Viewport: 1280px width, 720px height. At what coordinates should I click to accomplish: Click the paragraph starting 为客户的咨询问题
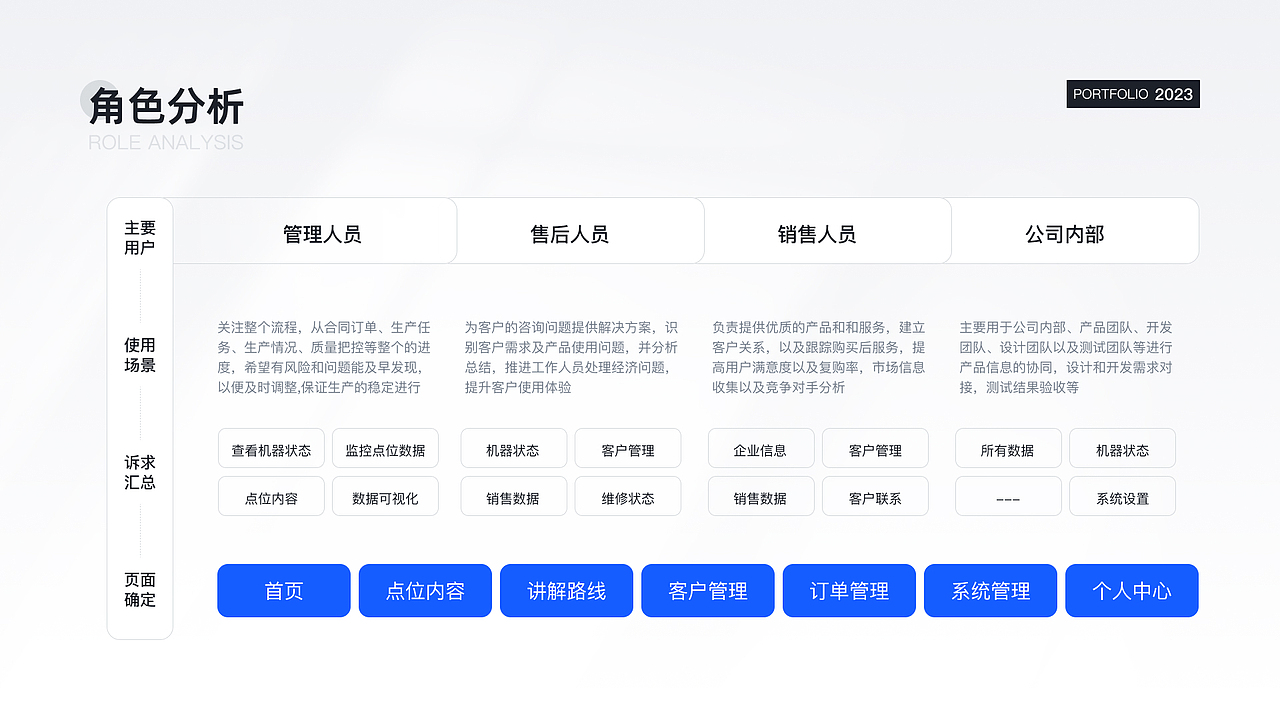[x=571, y=357]
